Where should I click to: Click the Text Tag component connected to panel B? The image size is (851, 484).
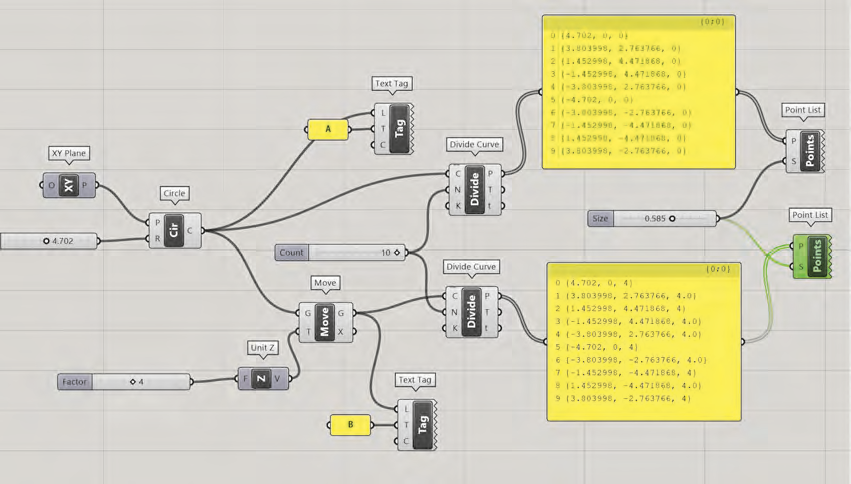point(423,425)
